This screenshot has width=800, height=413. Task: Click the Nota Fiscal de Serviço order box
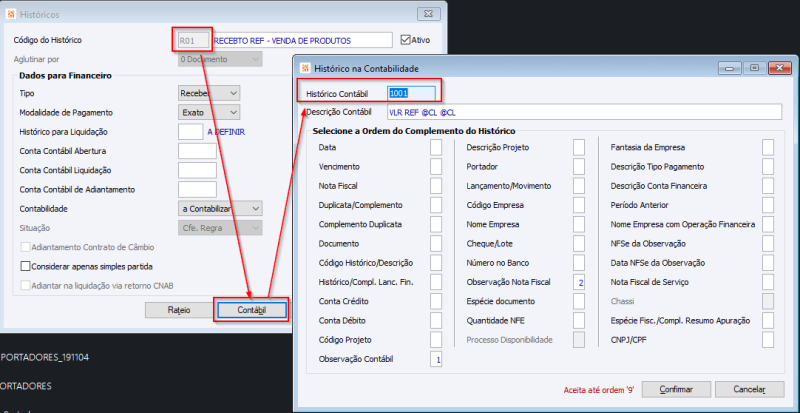point(768,282)
